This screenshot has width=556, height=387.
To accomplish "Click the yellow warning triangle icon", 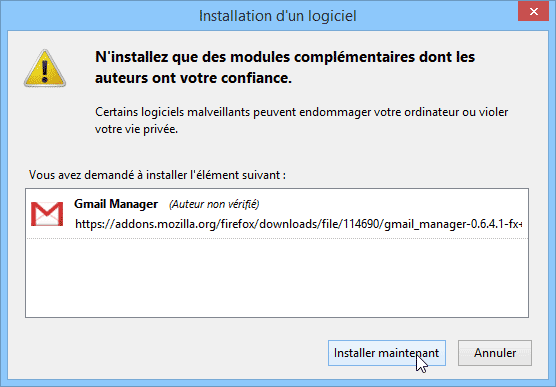I will [45, 68].
